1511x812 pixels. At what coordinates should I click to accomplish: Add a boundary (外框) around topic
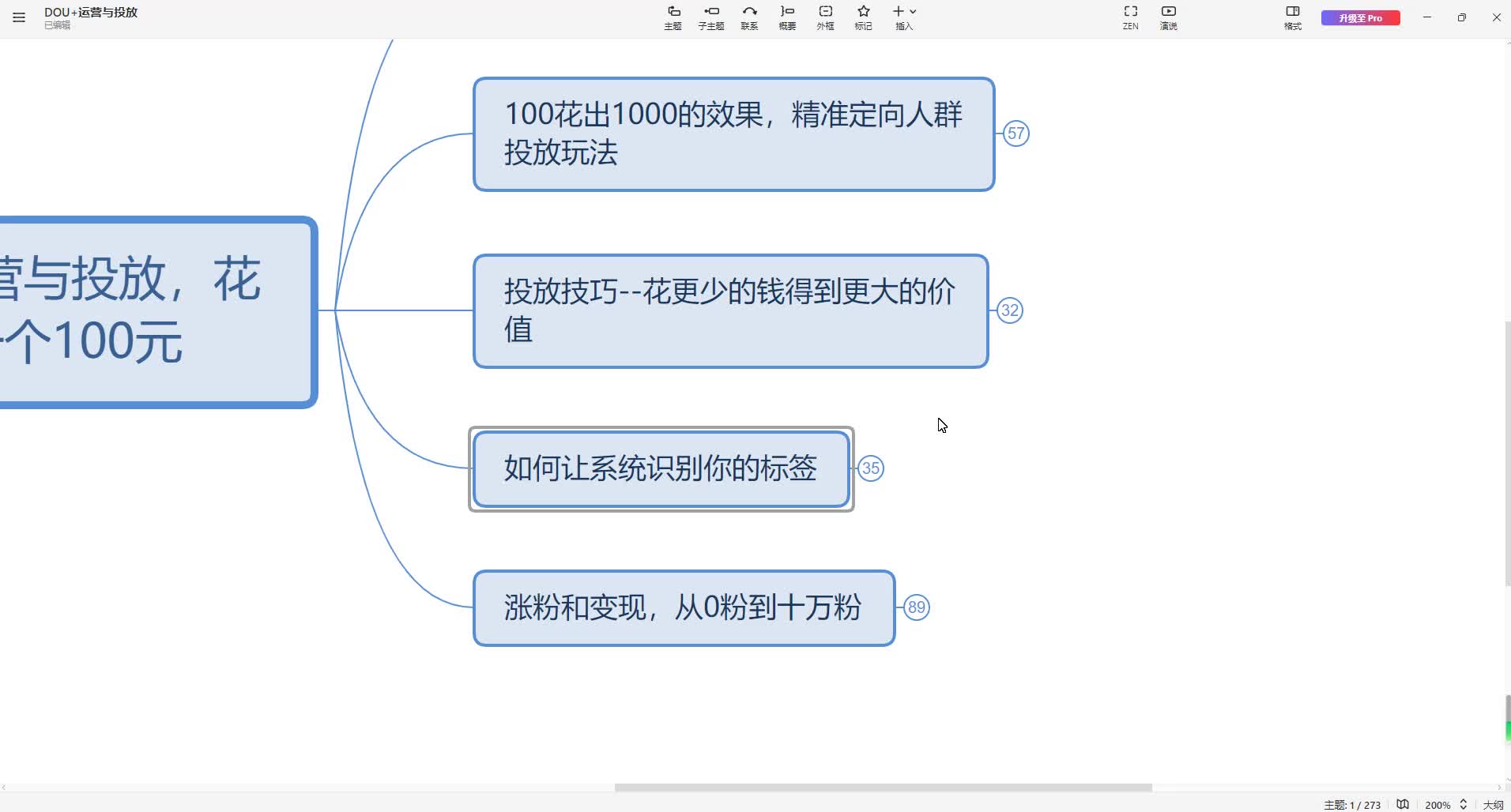(825, 17)
